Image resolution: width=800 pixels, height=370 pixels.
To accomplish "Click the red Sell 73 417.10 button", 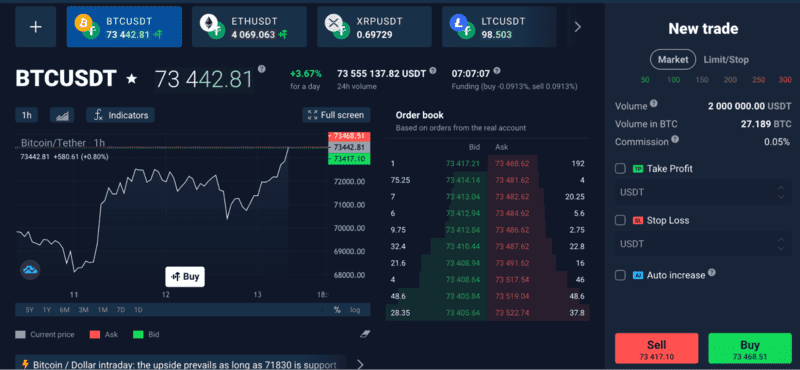I will point(657,349).
